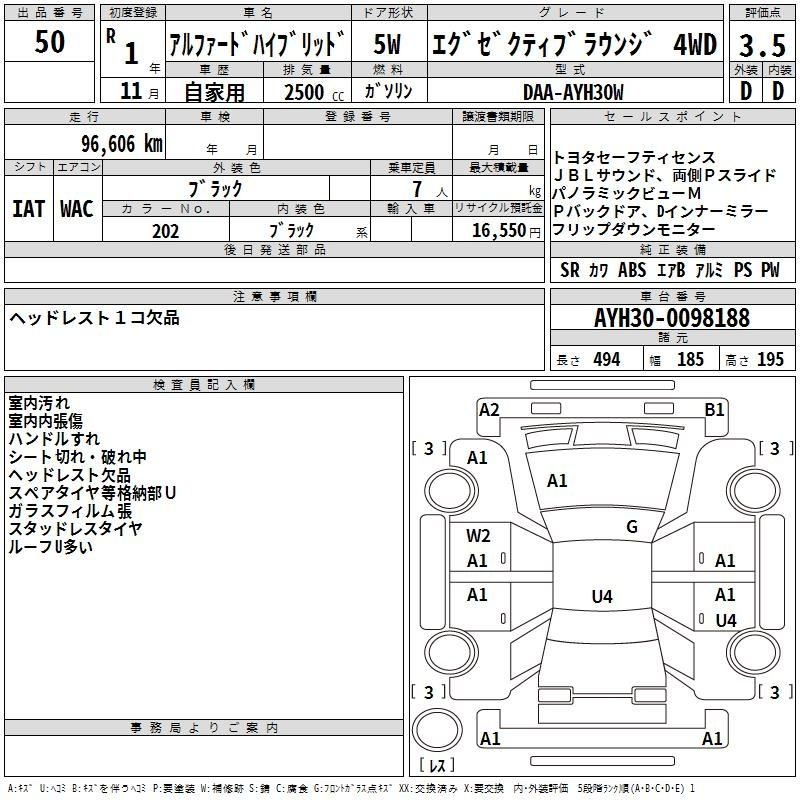Click the 検査員記入欄 section header
The image size is (800, 800).
tap(204, 385)
